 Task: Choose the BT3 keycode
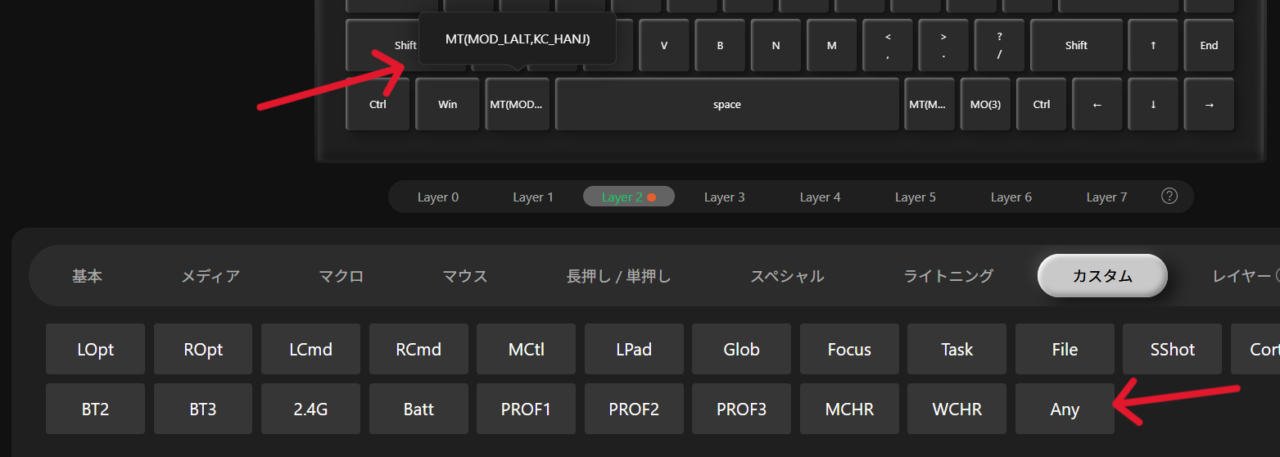coord(203,409)
